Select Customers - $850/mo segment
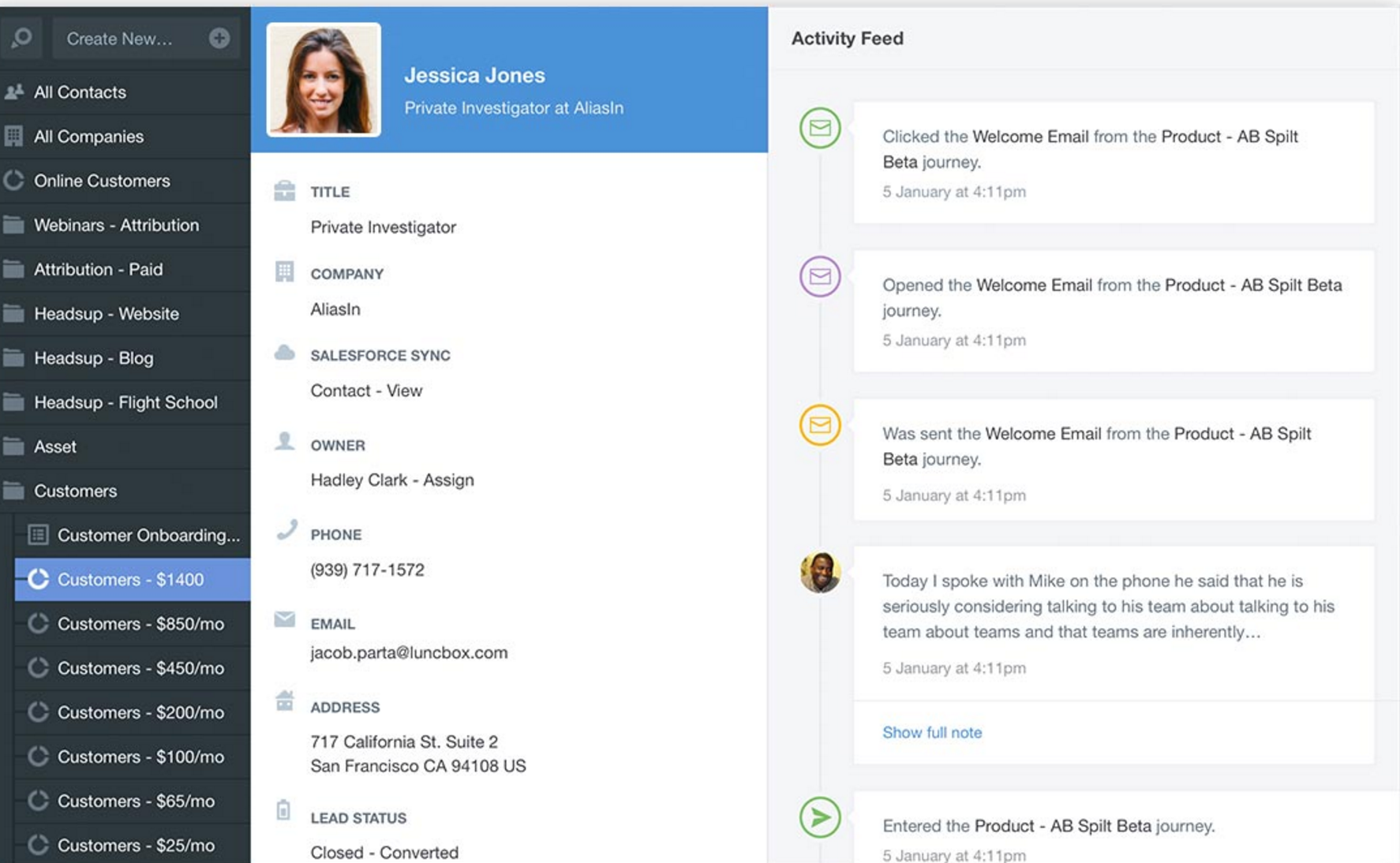Screen dimensions: 1400x863 click(133, 623)
